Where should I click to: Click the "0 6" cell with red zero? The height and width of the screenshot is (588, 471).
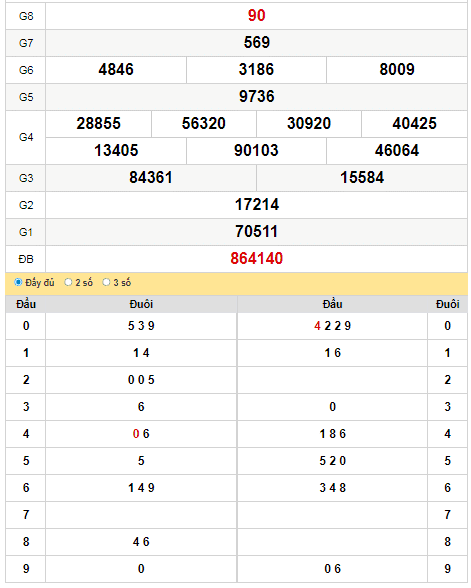coord(141,434)
